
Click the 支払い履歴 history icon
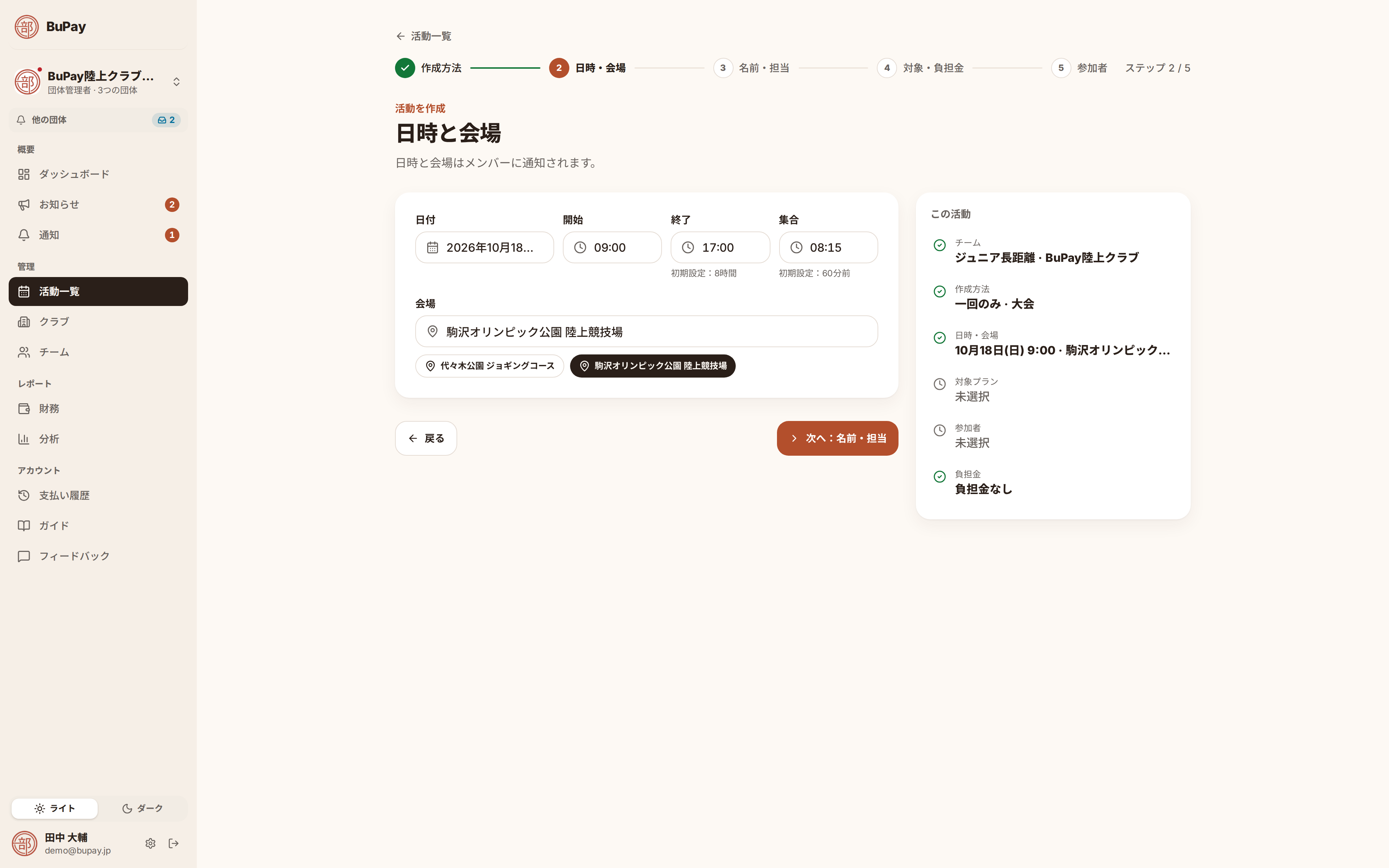click(x=24, y=495)
